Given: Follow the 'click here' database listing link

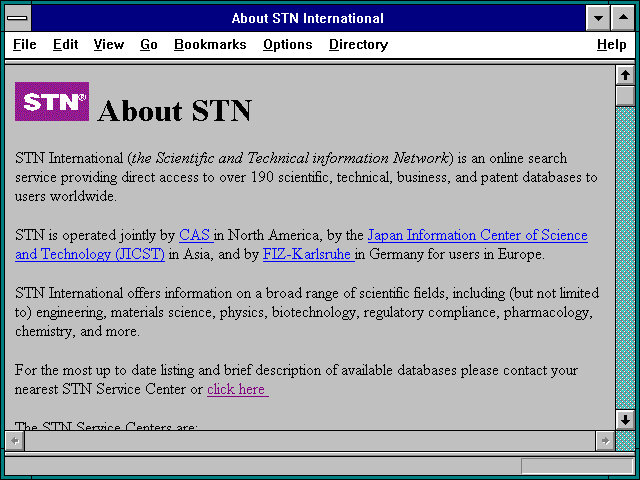Looking at the screenshot, I should point(238,389).
